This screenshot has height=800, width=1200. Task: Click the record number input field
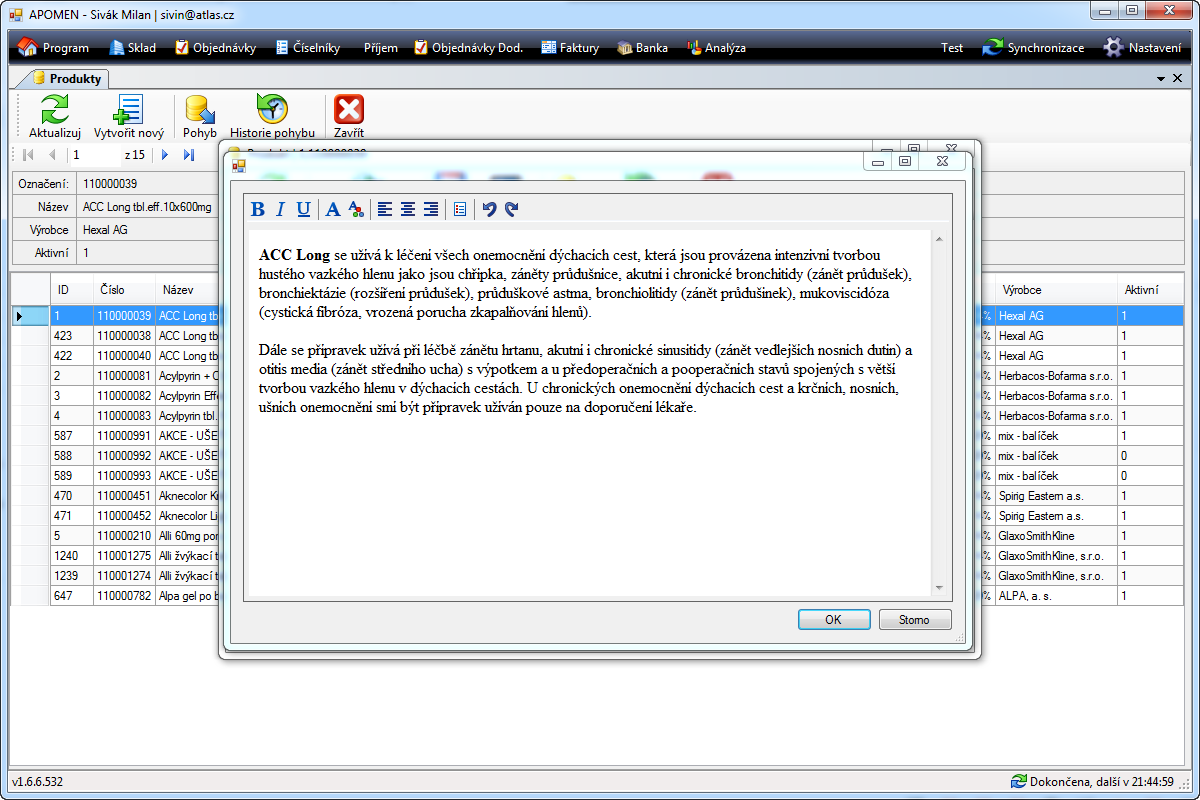(x=94, y=155)
